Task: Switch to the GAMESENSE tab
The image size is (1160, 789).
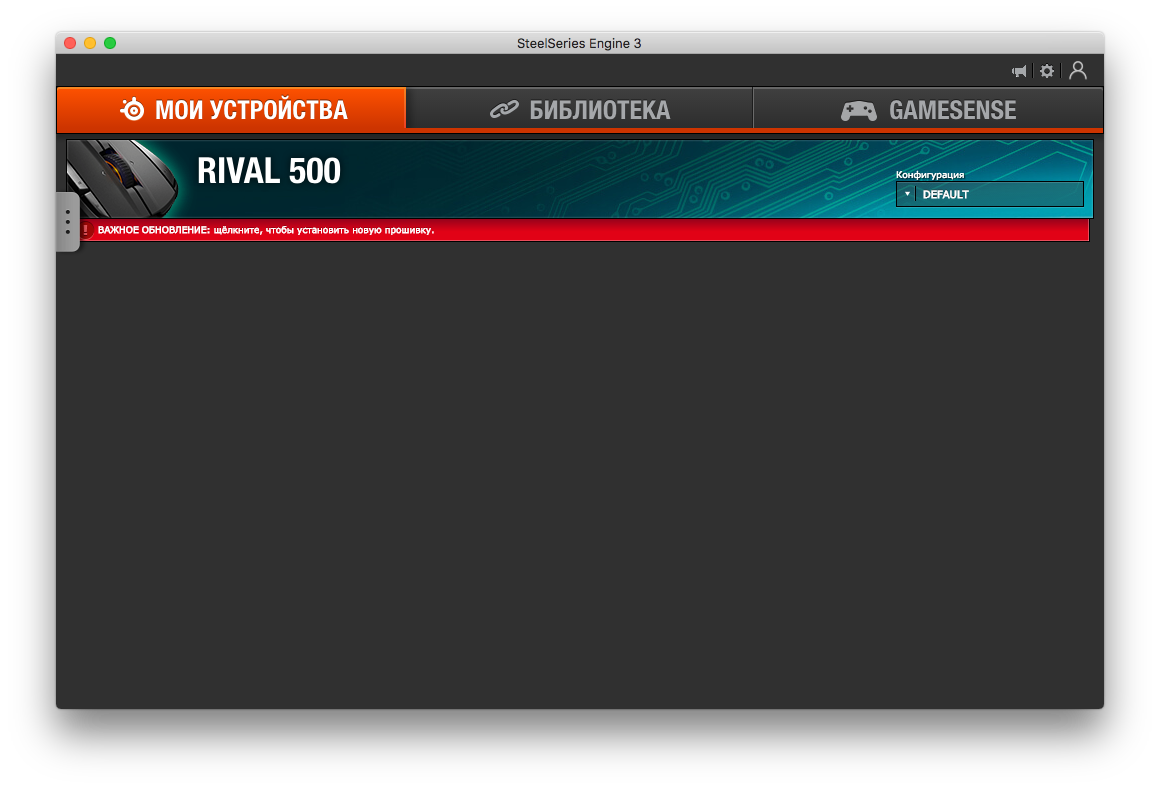Action: (x=928, y=109)
